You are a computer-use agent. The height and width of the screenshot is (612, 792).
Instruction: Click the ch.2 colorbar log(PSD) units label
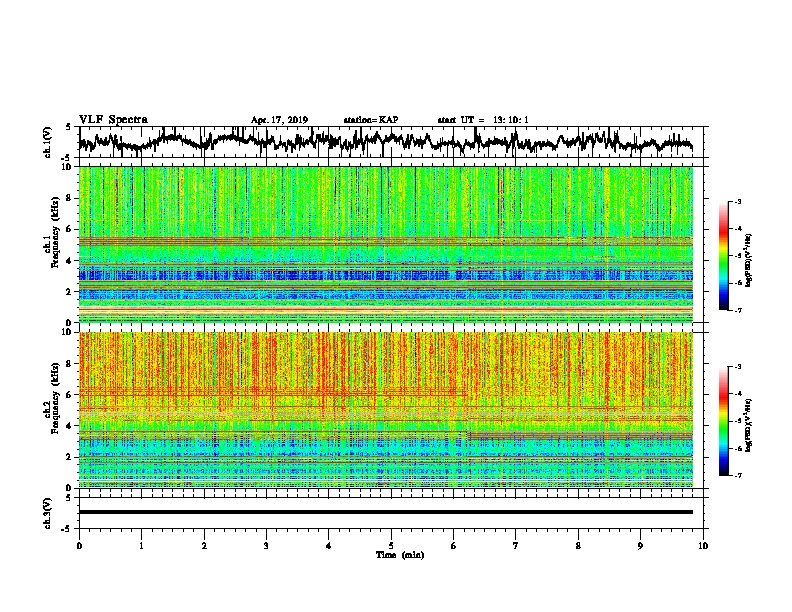[750, 425]
